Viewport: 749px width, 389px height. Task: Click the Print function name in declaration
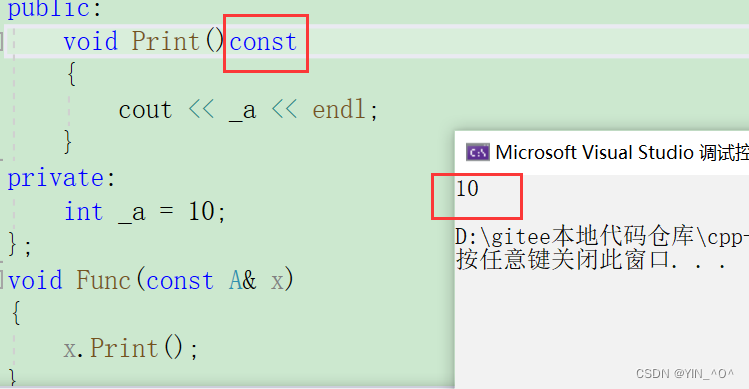click(166, 42)
